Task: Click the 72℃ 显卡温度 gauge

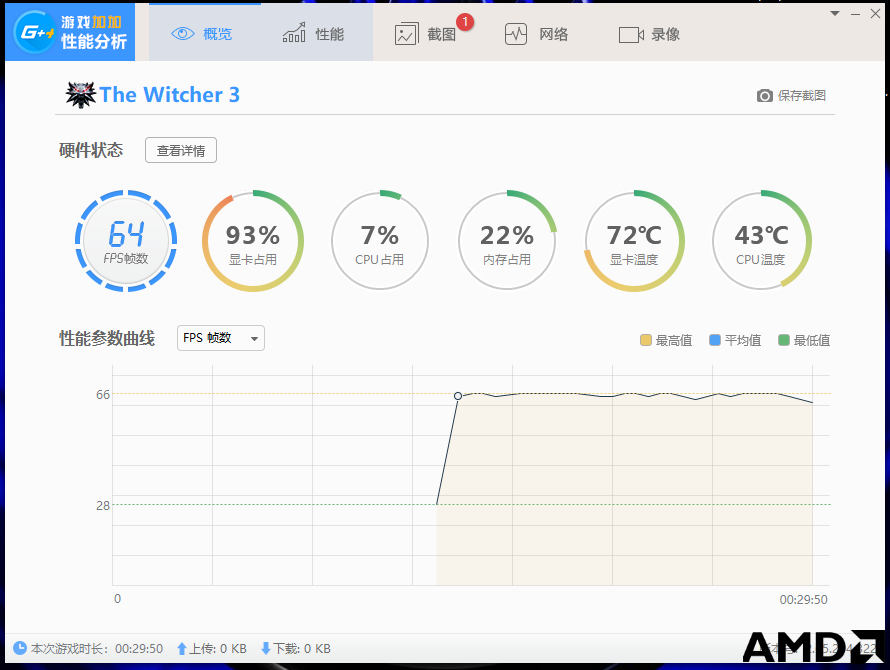Action: pyautogui.click(x=634, y=241)
